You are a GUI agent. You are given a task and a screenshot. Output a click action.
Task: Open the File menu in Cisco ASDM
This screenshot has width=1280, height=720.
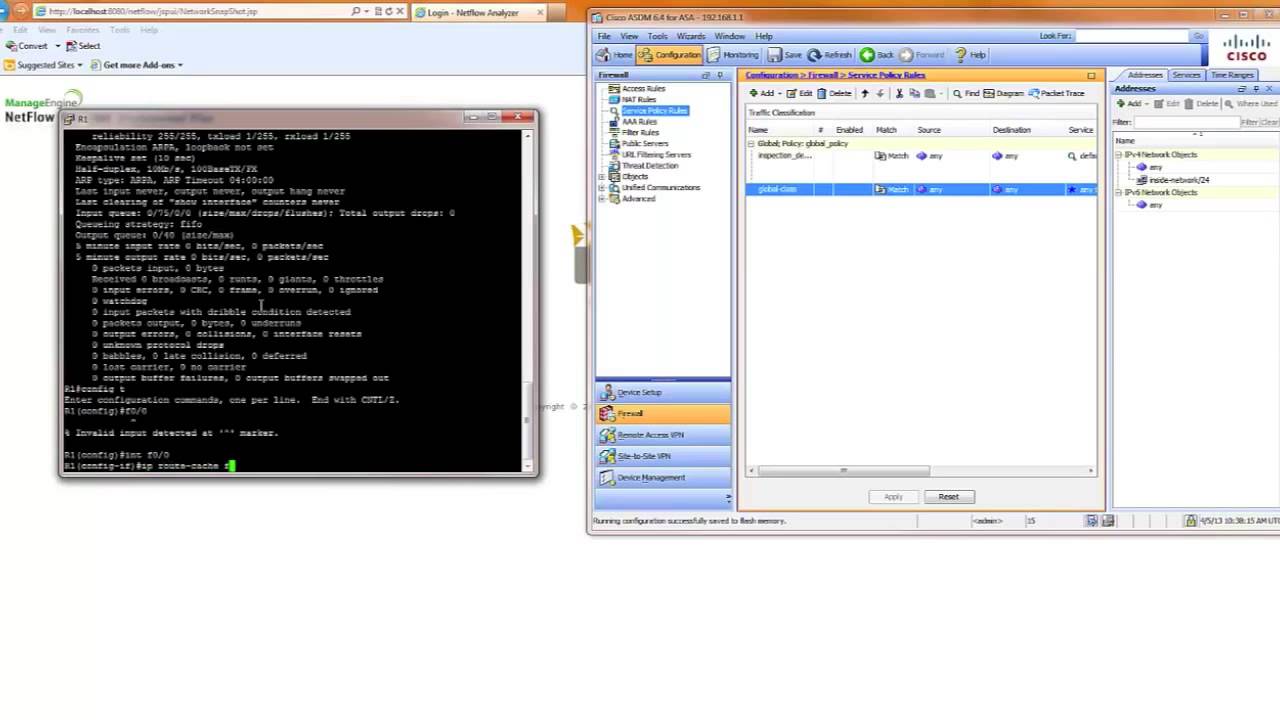point(604,36)
